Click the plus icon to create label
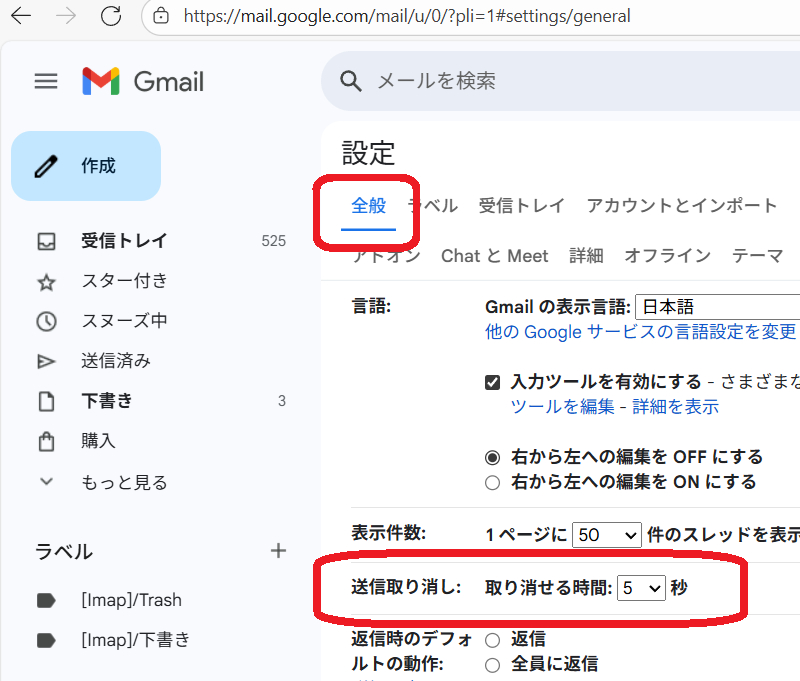The width and height of the screenshot is (800, 681). [279, 551]
